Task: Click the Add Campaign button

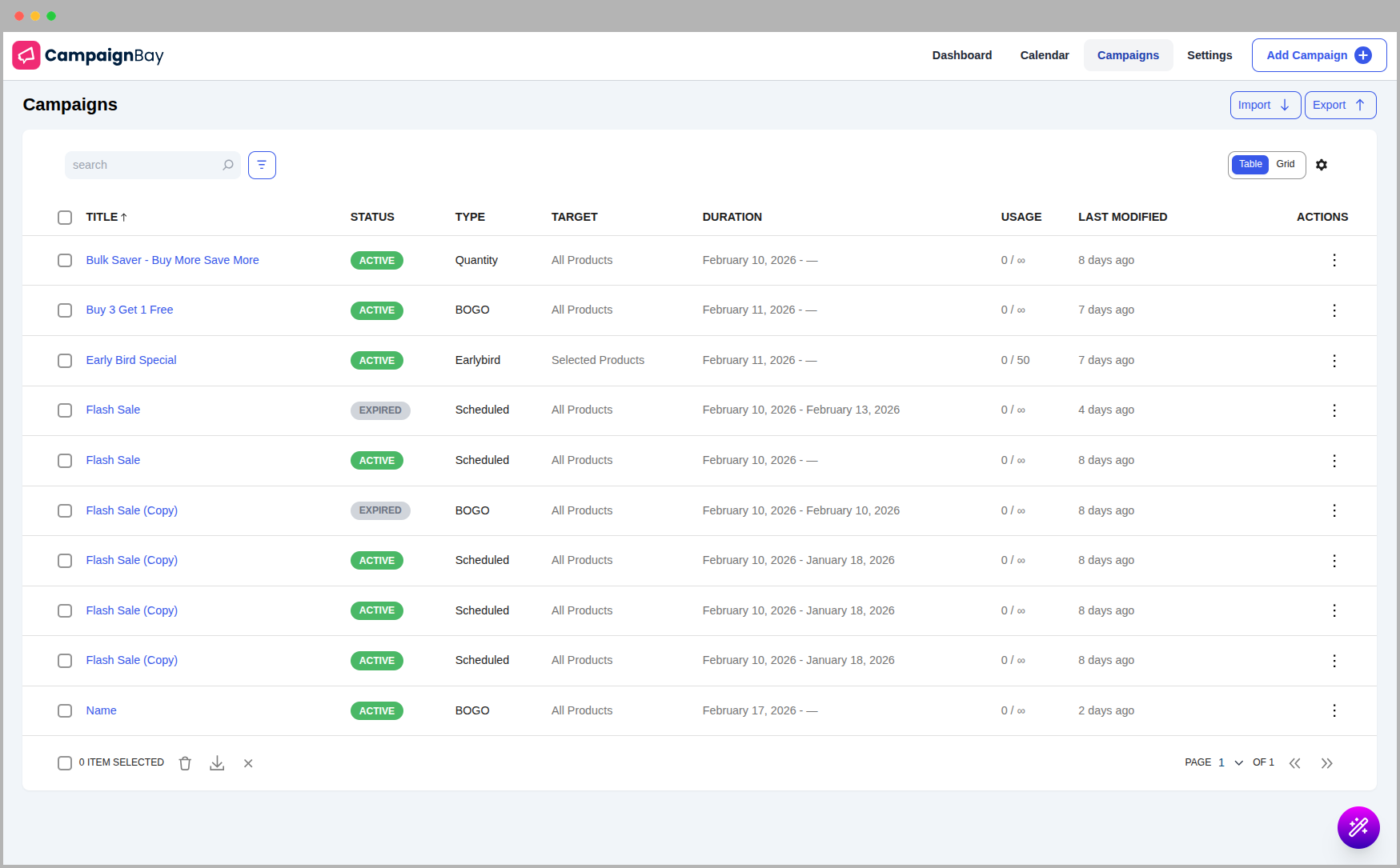Action: 1318,55
